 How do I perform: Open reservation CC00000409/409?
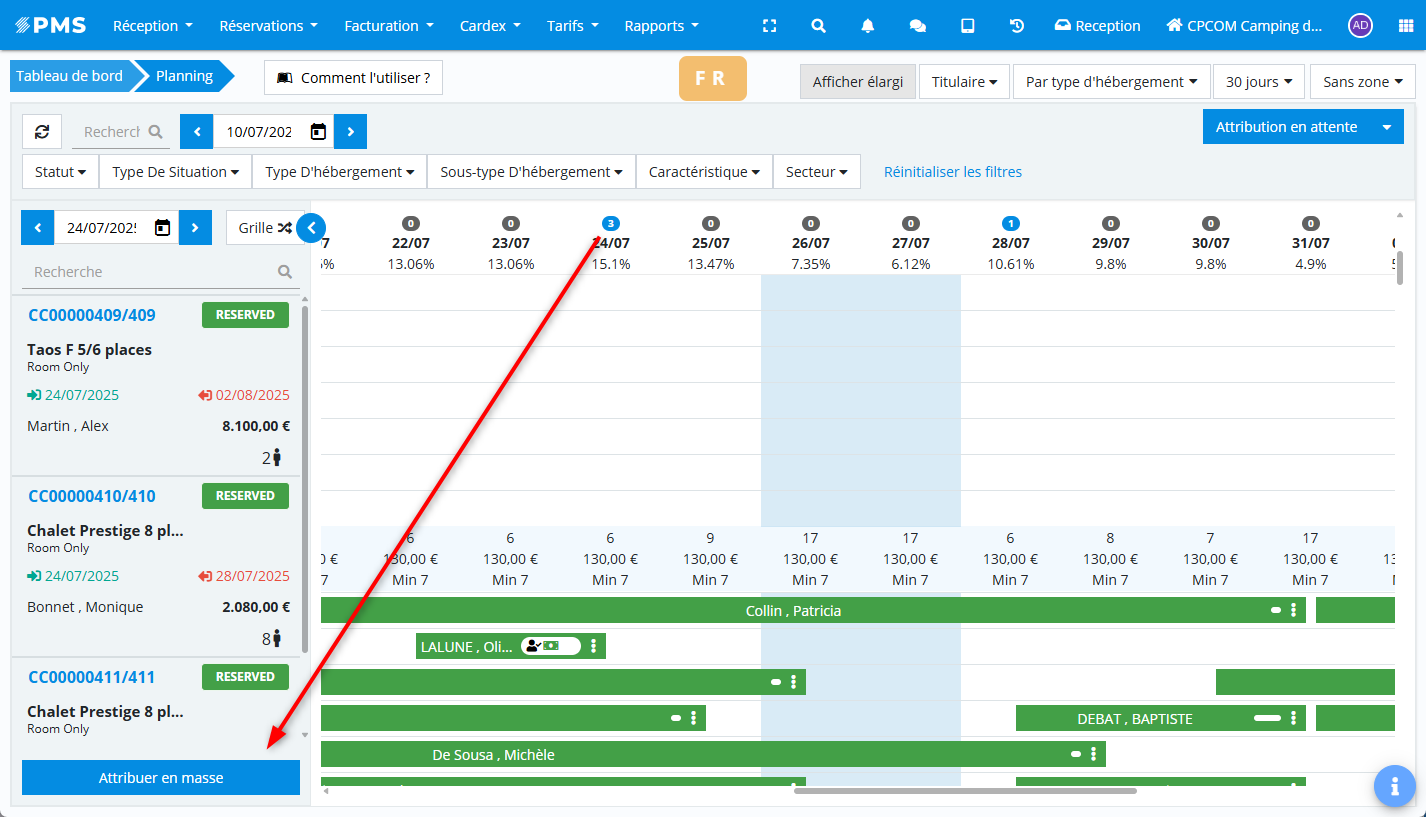coord(92,315)
